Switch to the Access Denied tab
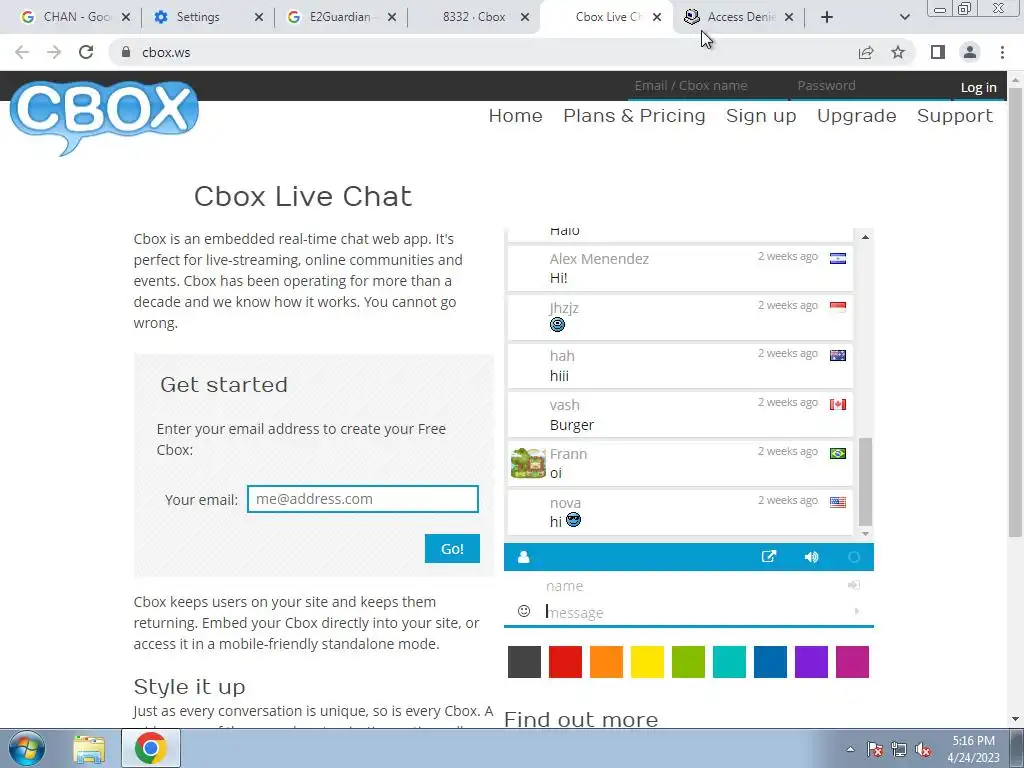Screen dimensions: 1024x768 [740, 17]
